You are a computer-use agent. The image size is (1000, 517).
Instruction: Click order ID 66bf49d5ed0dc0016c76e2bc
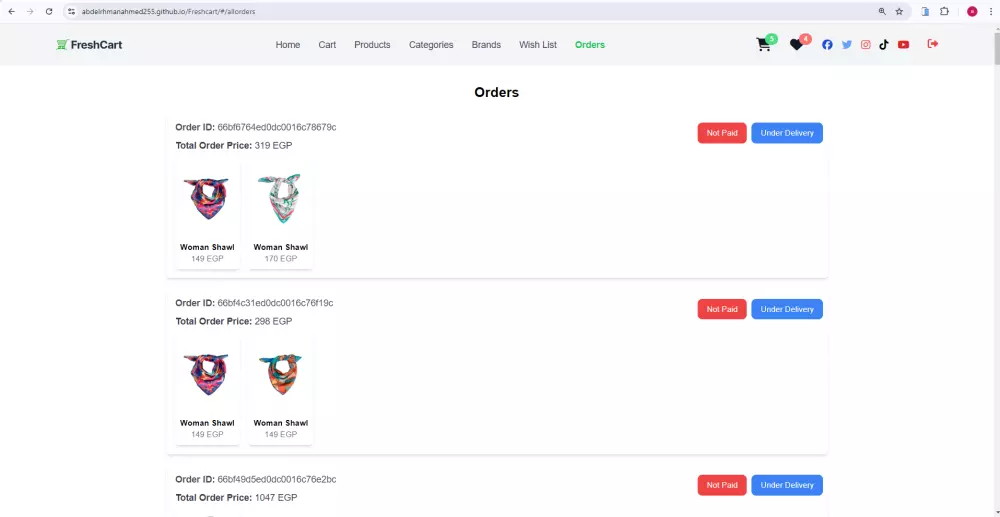point(277,479)
